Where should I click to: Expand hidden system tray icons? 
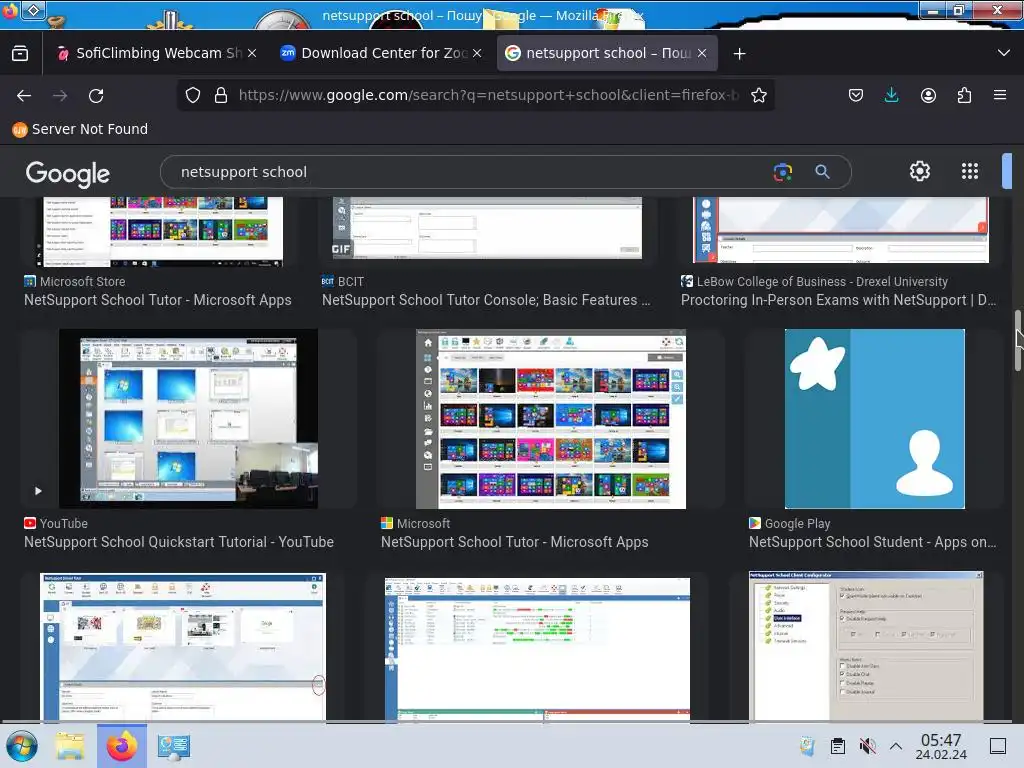[896, 746]
